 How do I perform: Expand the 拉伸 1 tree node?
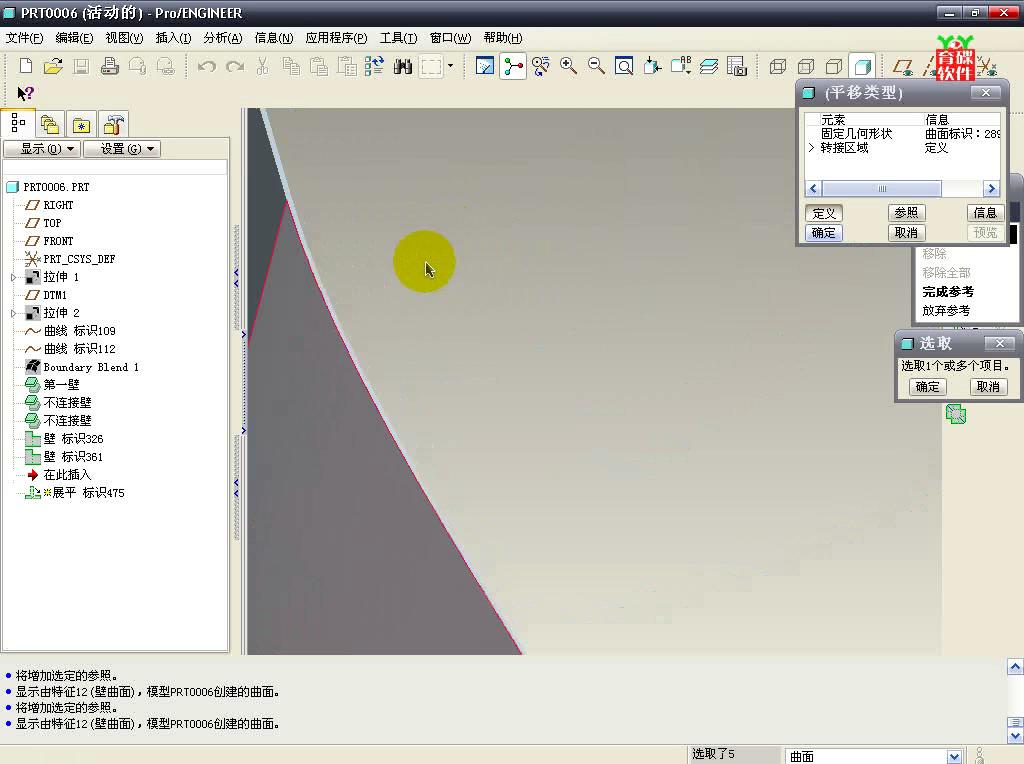pyautogui.click(x=13, y=278)
